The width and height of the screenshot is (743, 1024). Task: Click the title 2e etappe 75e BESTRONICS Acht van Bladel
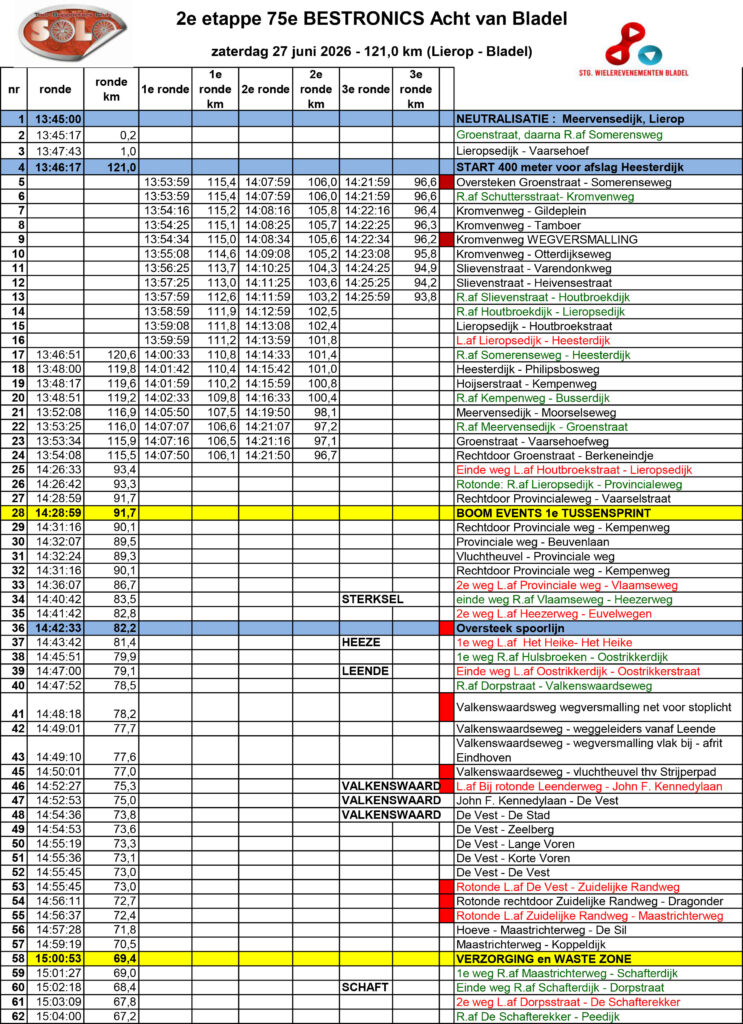(372, 20)
